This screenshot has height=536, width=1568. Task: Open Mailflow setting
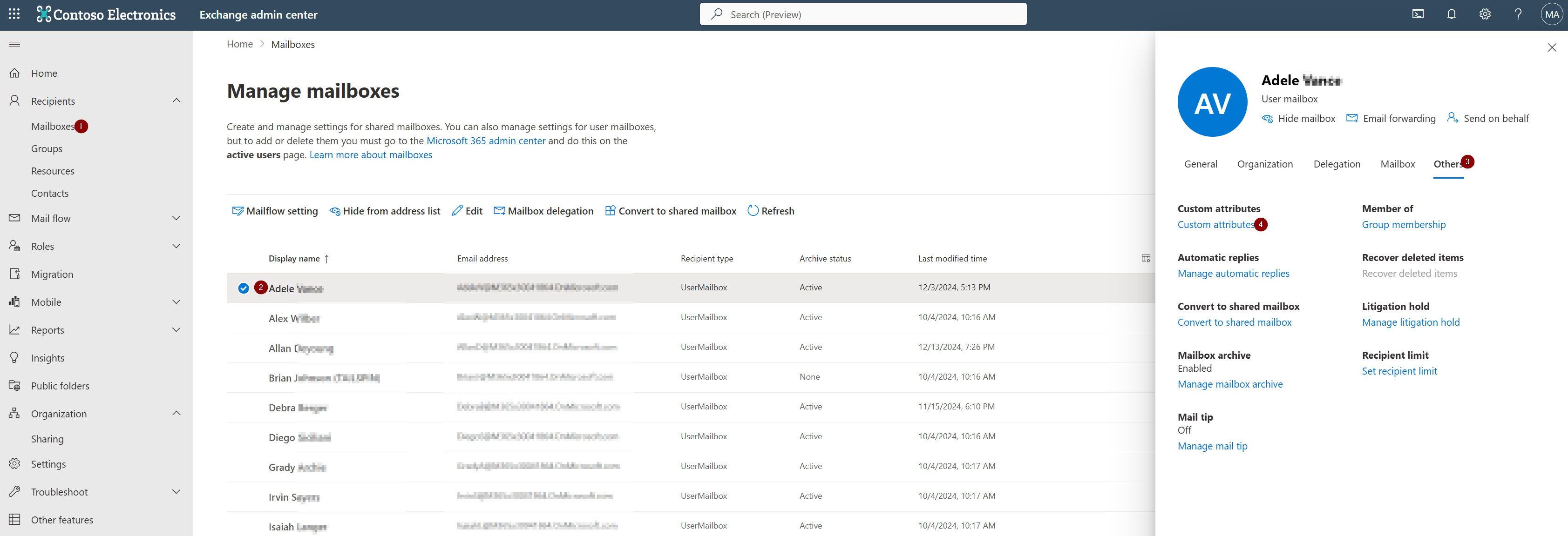pyautogui.click(x=275, y=211)
